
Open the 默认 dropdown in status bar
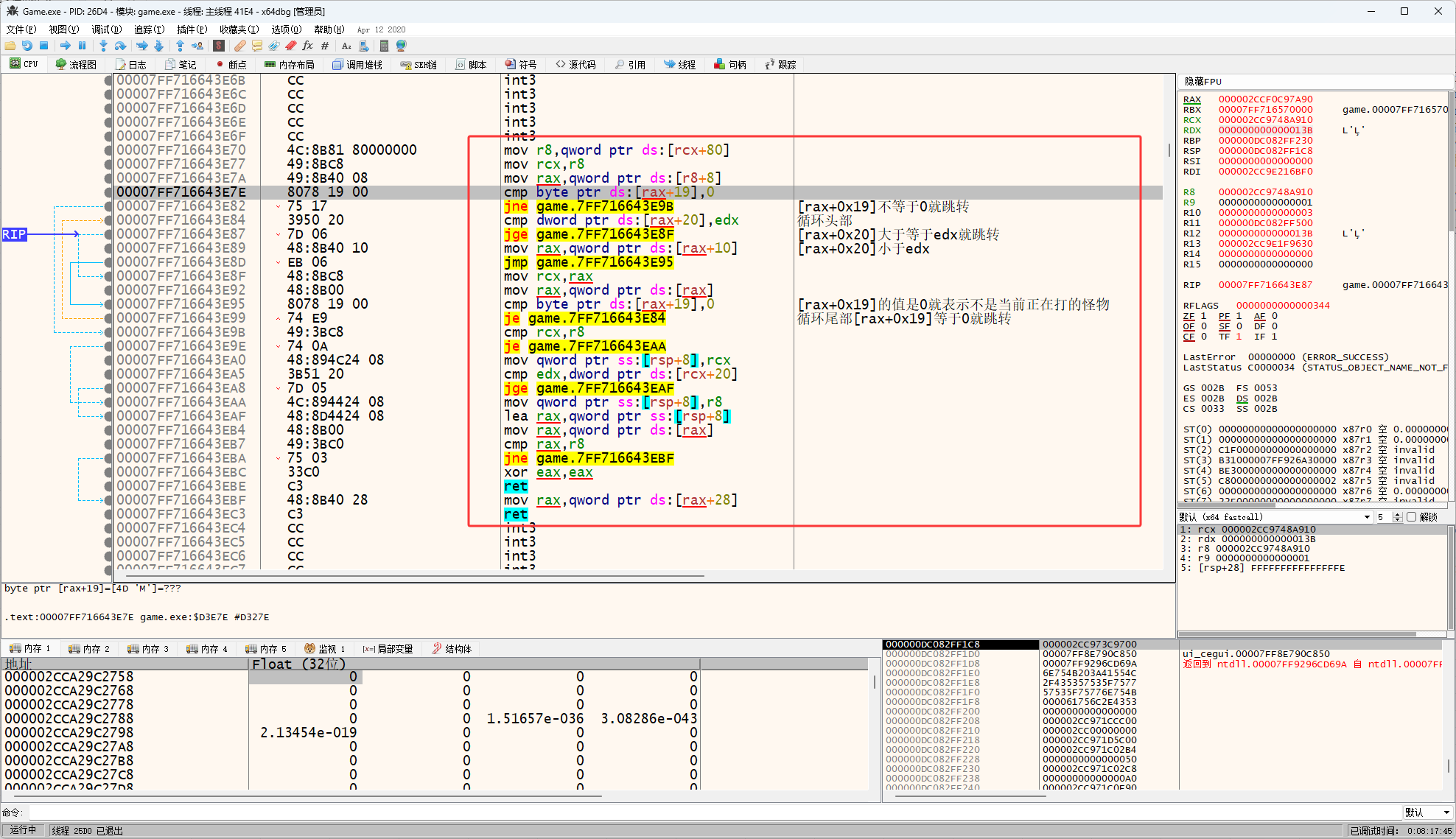click(1427, 812)
